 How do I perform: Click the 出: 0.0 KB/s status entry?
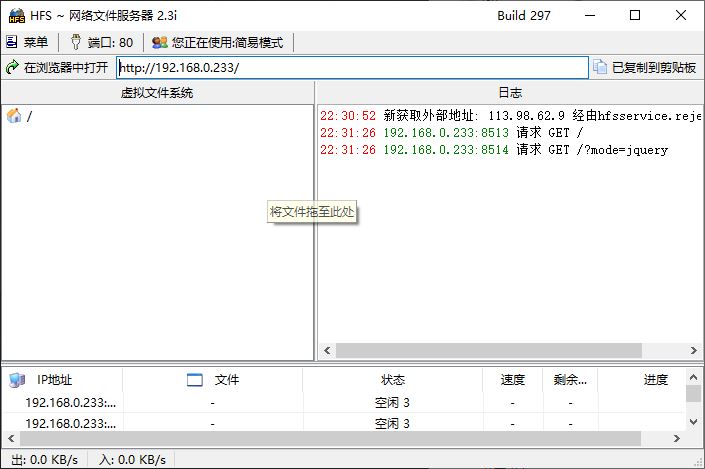(x=45, y=460)
